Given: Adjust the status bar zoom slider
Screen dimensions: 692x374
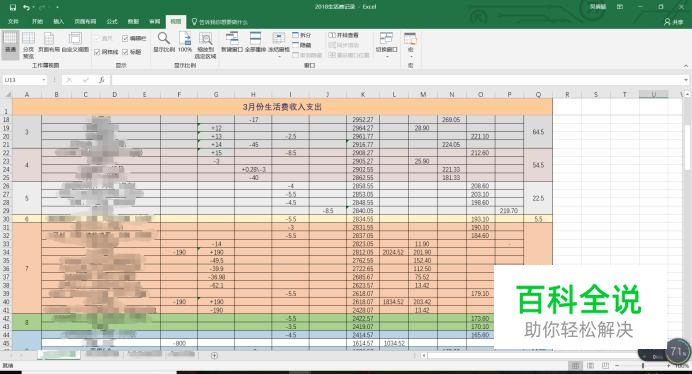Looking at the screenshot, I should click(x=643, y=366).
